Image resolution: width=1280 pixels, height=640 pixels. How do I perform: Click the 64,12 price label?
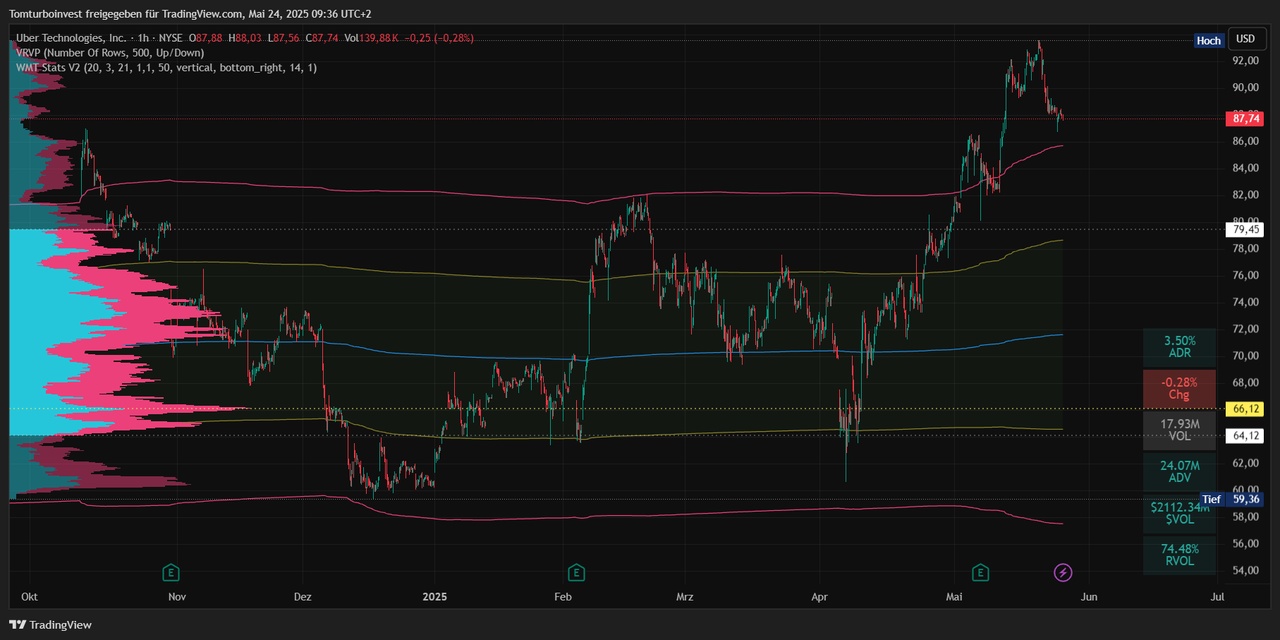[x=1245, y=435]
